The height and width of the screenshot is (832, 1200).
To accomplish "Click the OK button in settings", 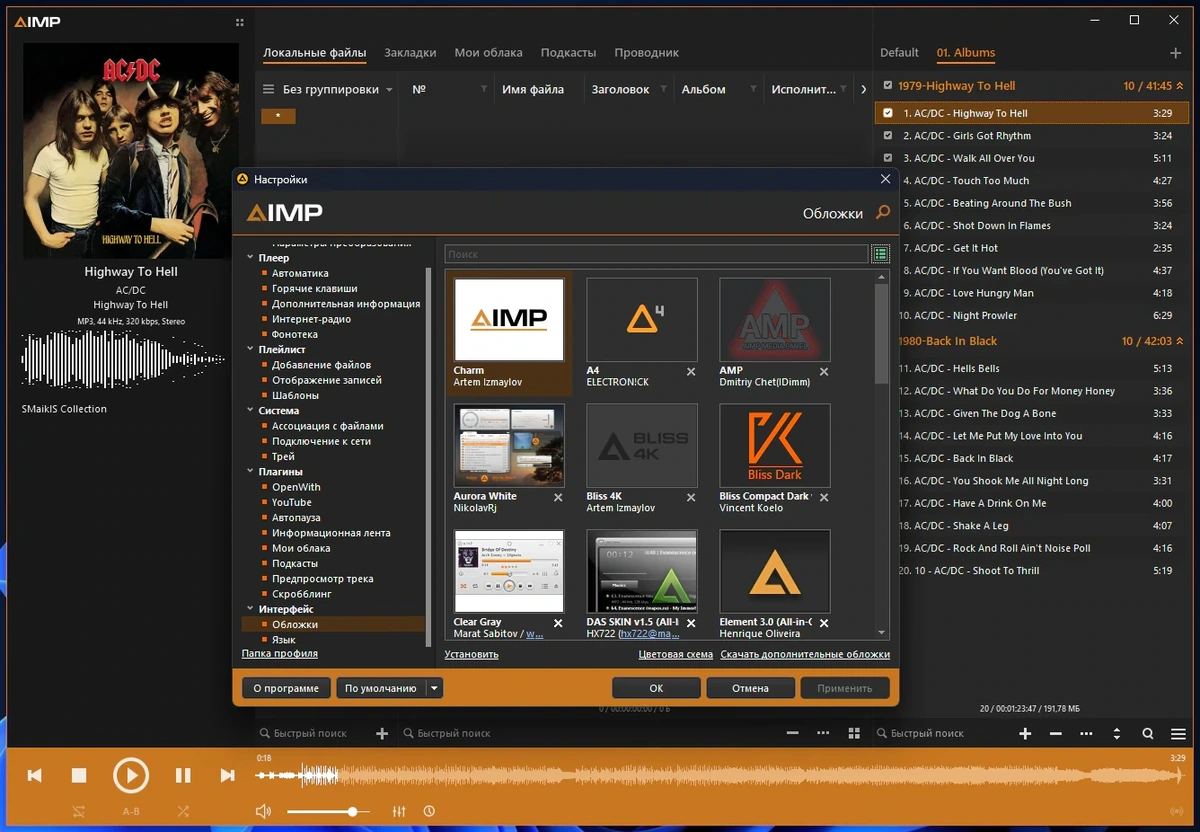I will coord(656,688).
